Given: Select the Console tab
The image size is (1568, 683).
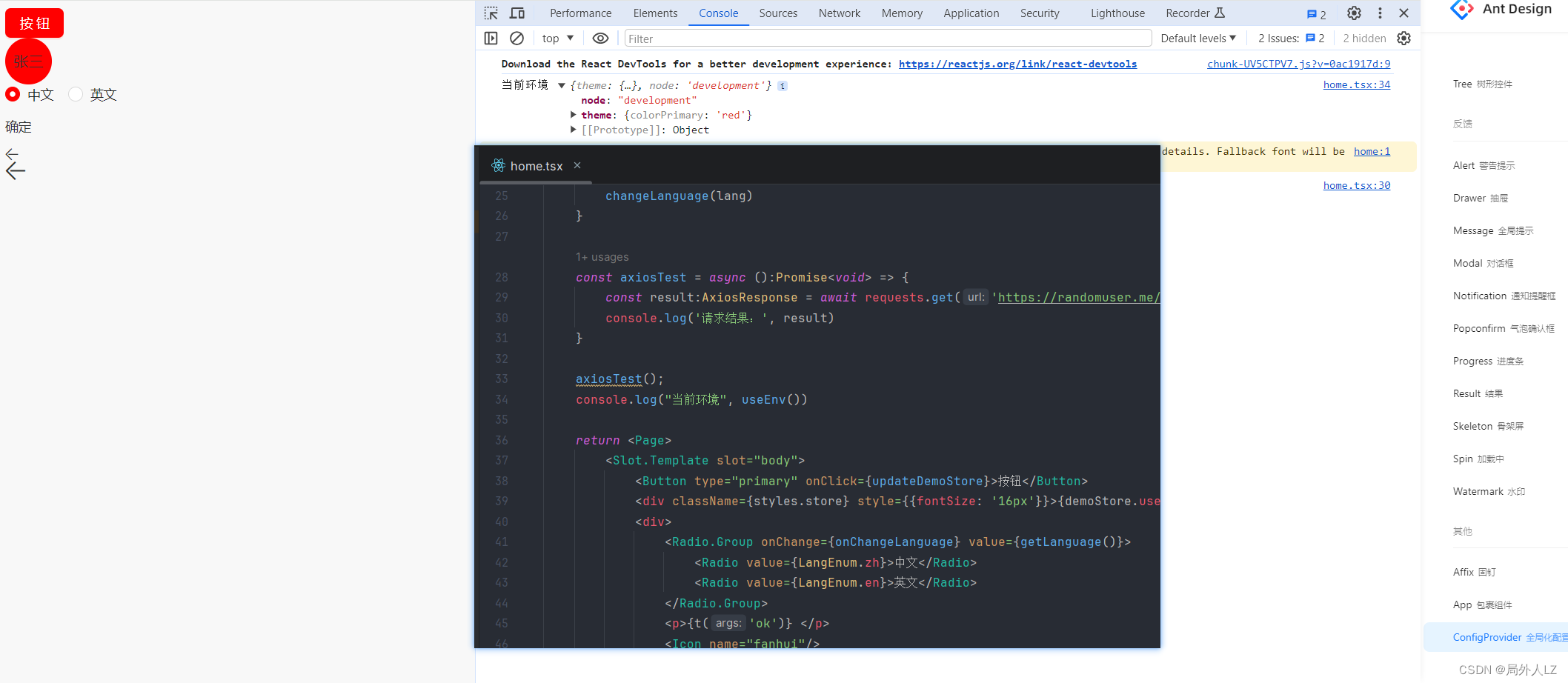Looking at the screenshot, I should [719, 13].
